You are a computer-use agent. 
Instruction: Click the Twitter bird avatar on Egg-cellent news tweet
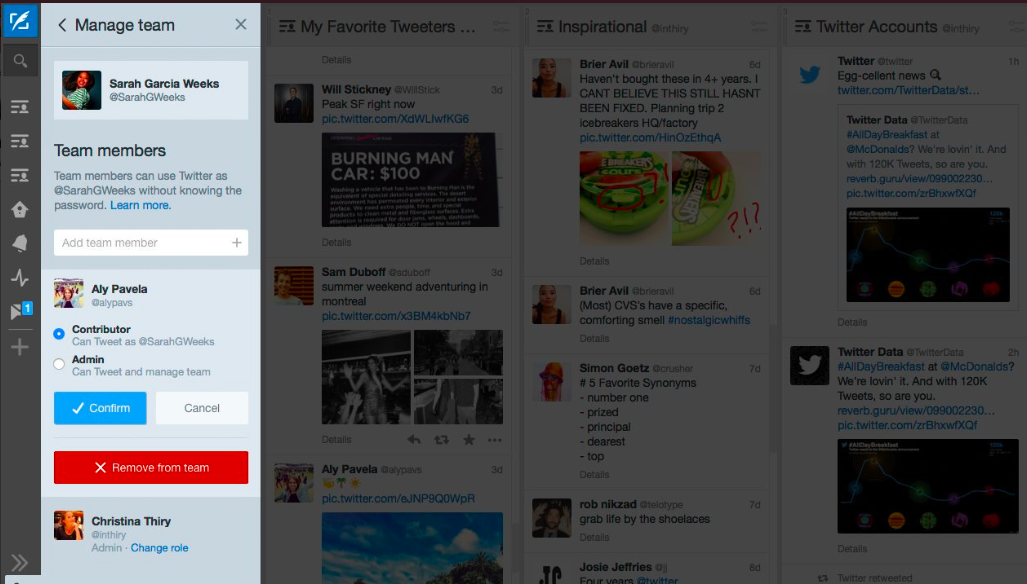810,75
